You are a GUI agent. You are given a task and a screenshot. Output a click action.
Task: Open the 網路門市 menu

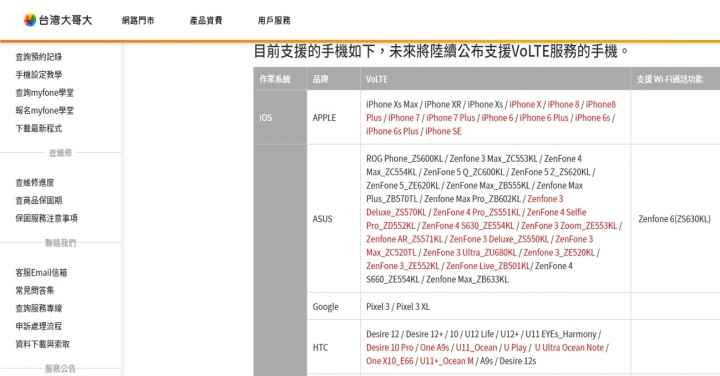click(138, 20)
